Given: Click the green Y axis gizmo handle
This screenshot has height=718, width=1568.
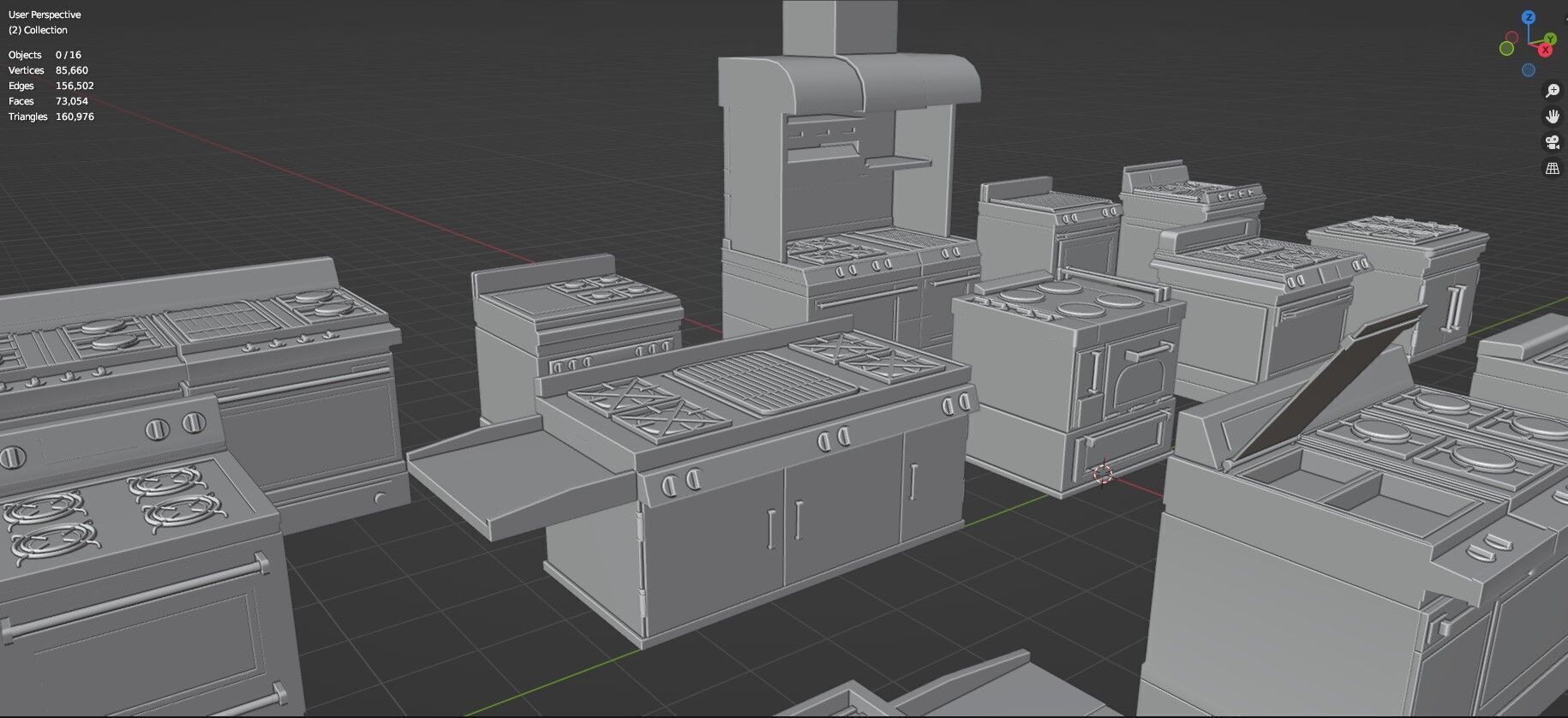Looking at the screenshot, I should pos(1551,39).
